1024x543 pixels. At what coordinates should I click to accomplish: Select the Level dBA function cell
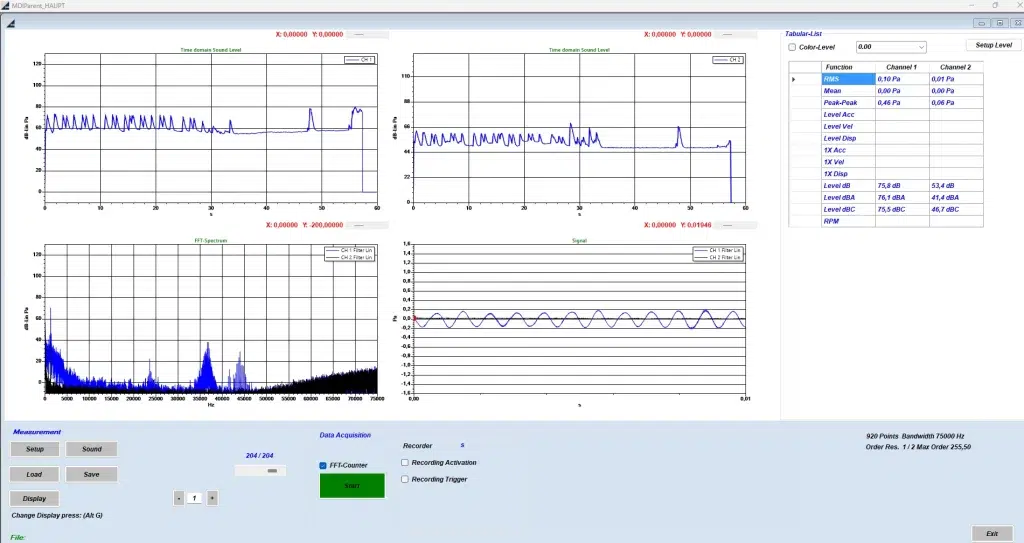[x=848, y=197]
